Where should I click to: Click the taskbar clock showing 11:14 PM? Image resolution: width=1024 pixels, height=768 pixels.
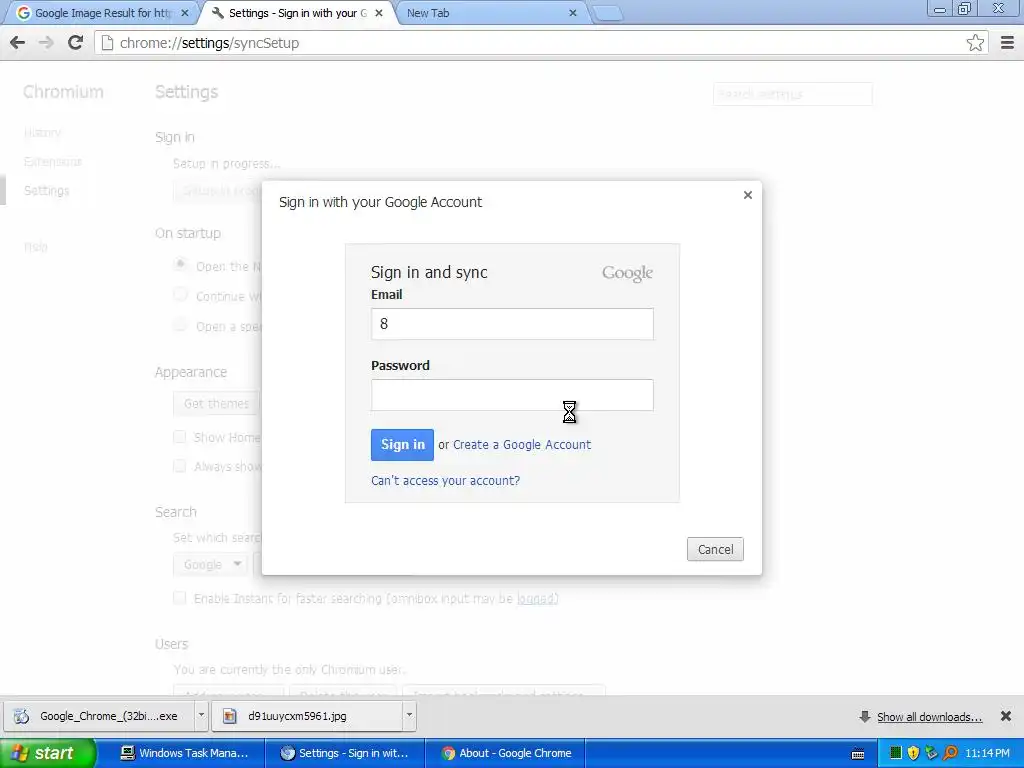tap(987, 753)
